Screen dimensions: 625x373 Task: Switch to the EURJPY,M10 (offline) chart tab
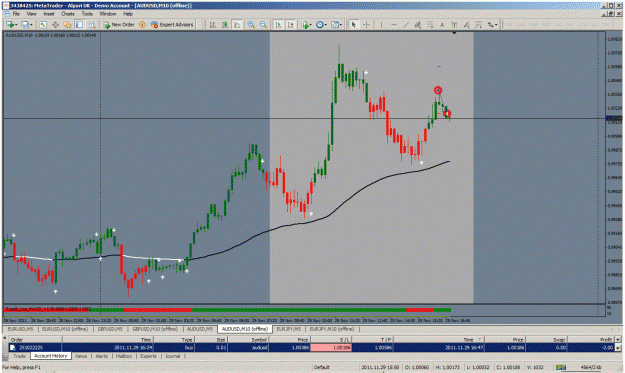[332, 329]
